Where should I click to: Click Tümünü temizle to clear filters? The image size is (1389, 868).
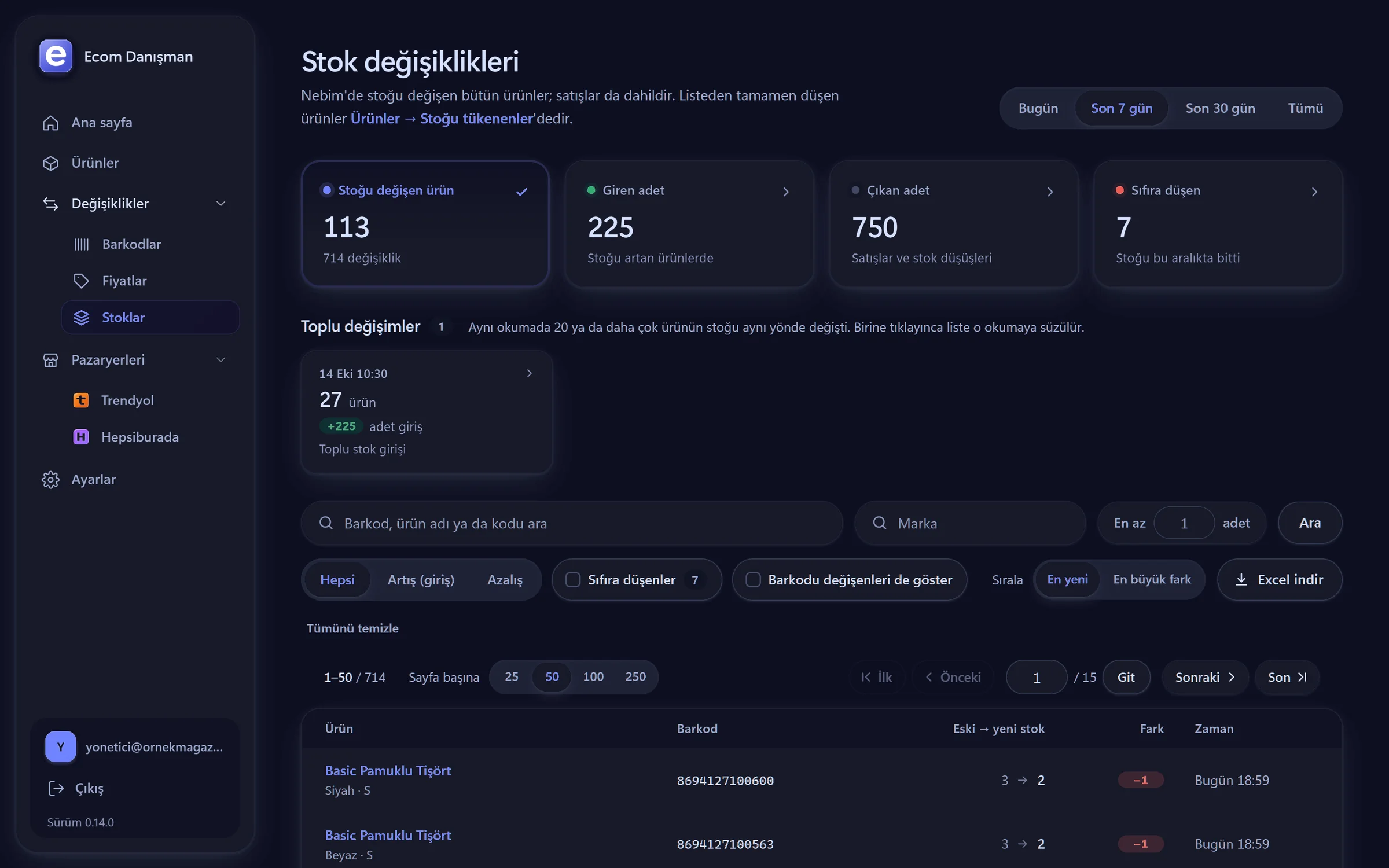[352, 628]
